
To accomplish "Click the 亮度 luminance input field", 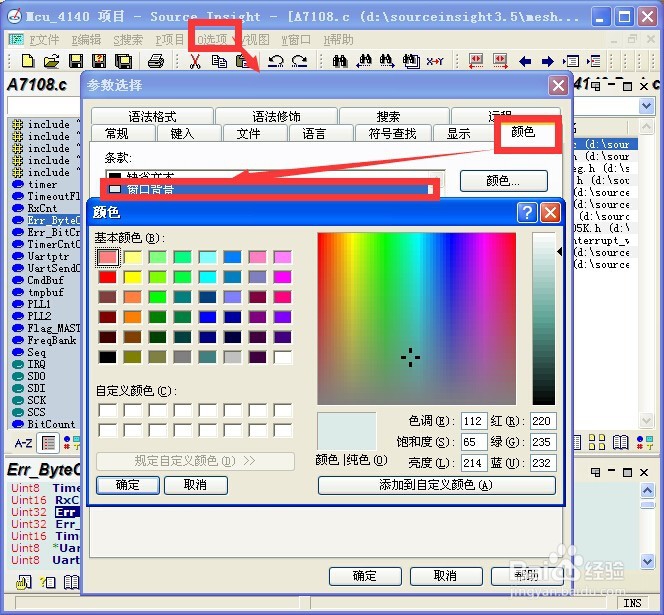I will point(473,463).
